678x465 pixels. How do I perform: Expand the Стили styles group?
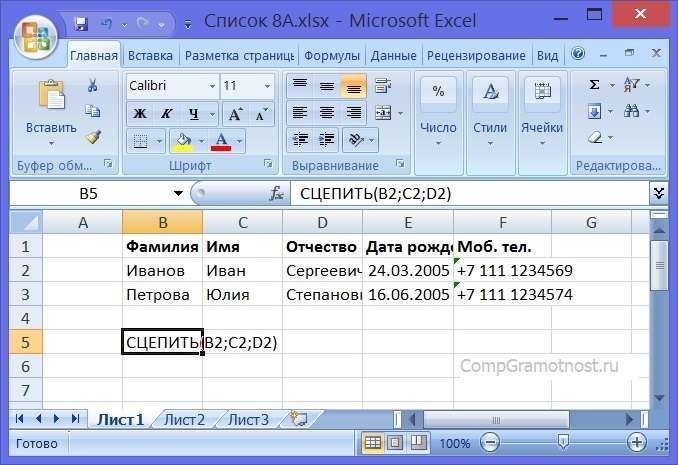click(490, 121)
